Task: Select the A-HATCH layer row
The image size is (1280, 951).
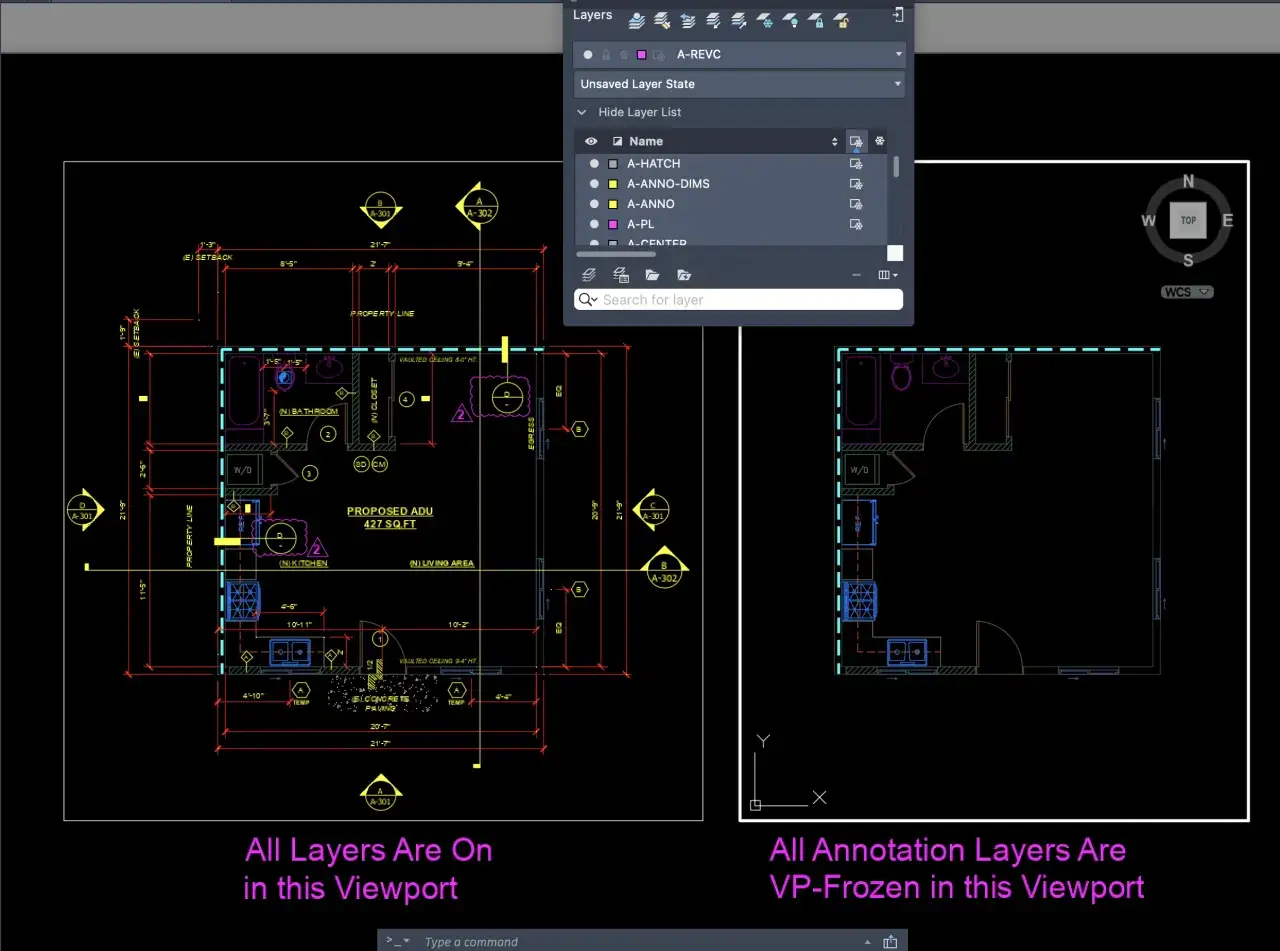Action: tap(730, 164)
